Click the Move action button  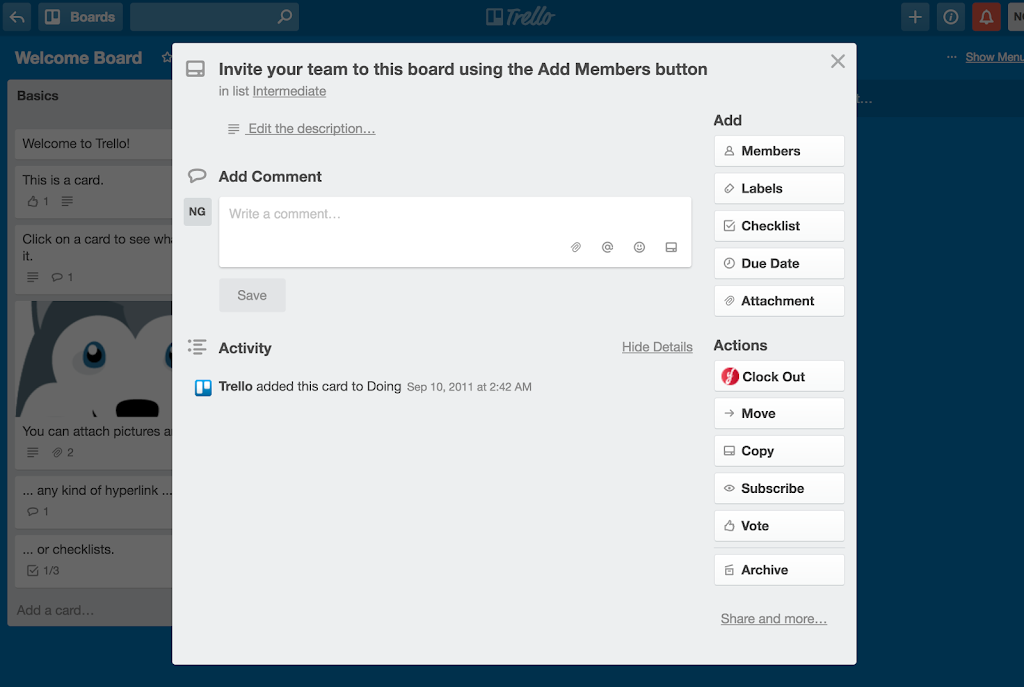point(779,413)
